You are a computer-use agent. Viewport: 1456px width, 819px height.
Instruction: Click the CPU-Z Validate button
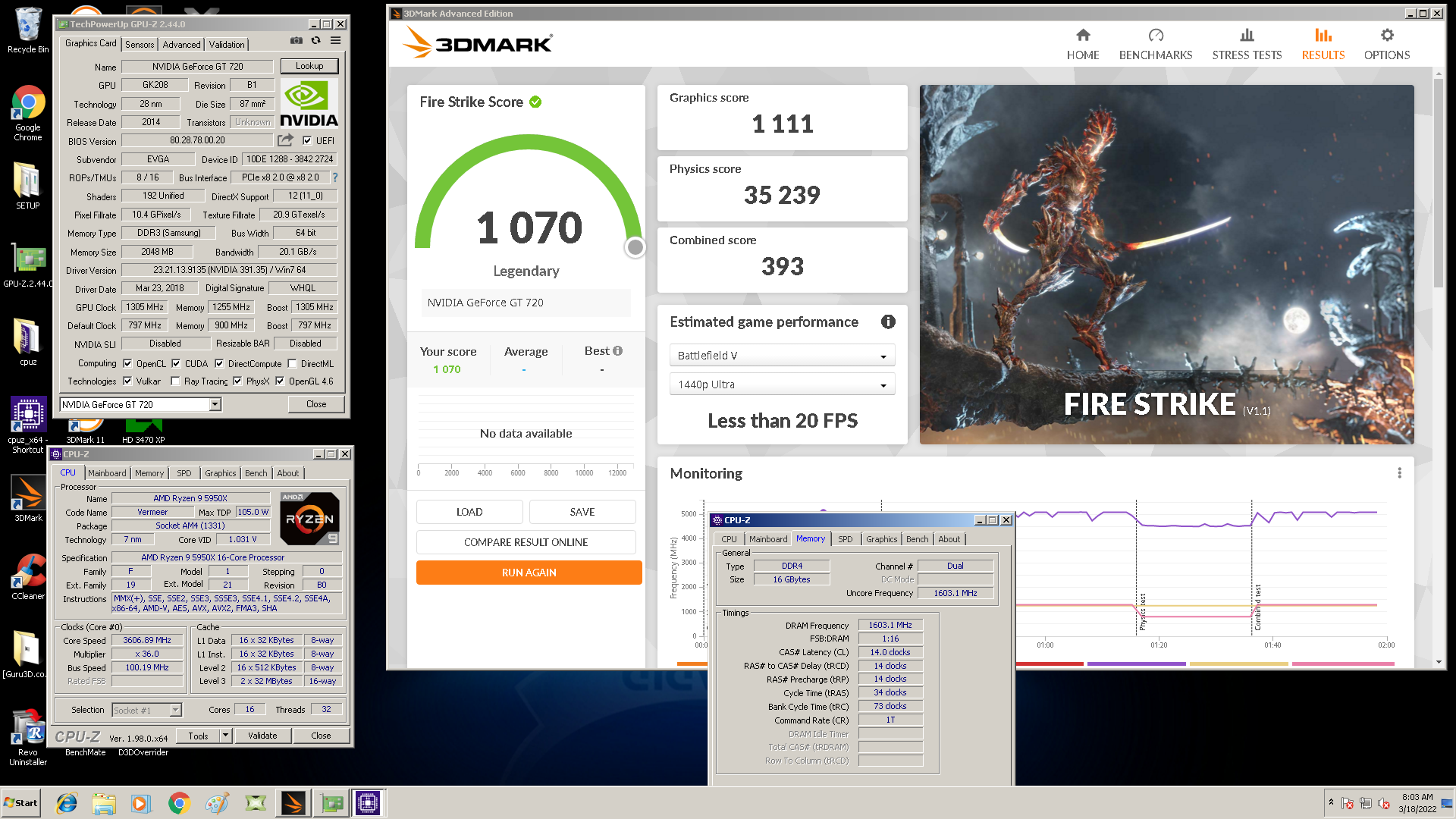262,736
